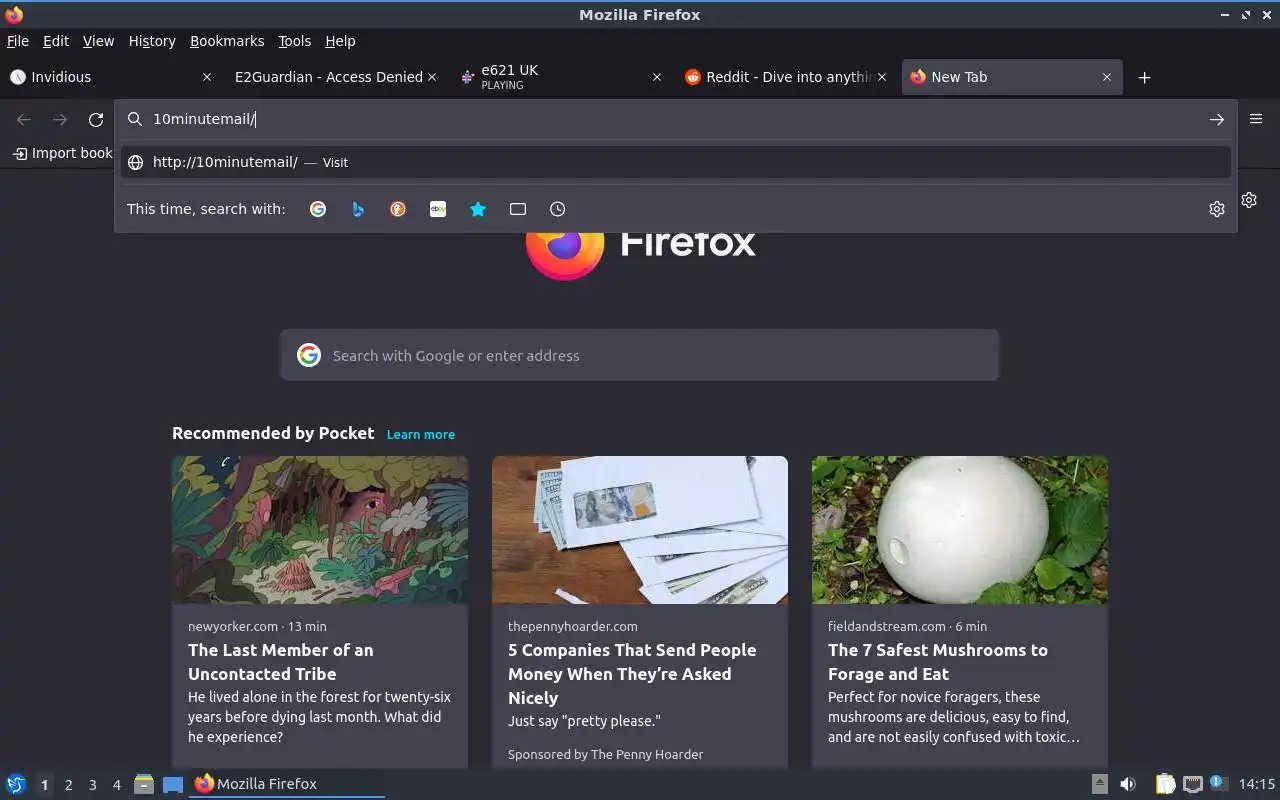Search this time with Bing

358,209
